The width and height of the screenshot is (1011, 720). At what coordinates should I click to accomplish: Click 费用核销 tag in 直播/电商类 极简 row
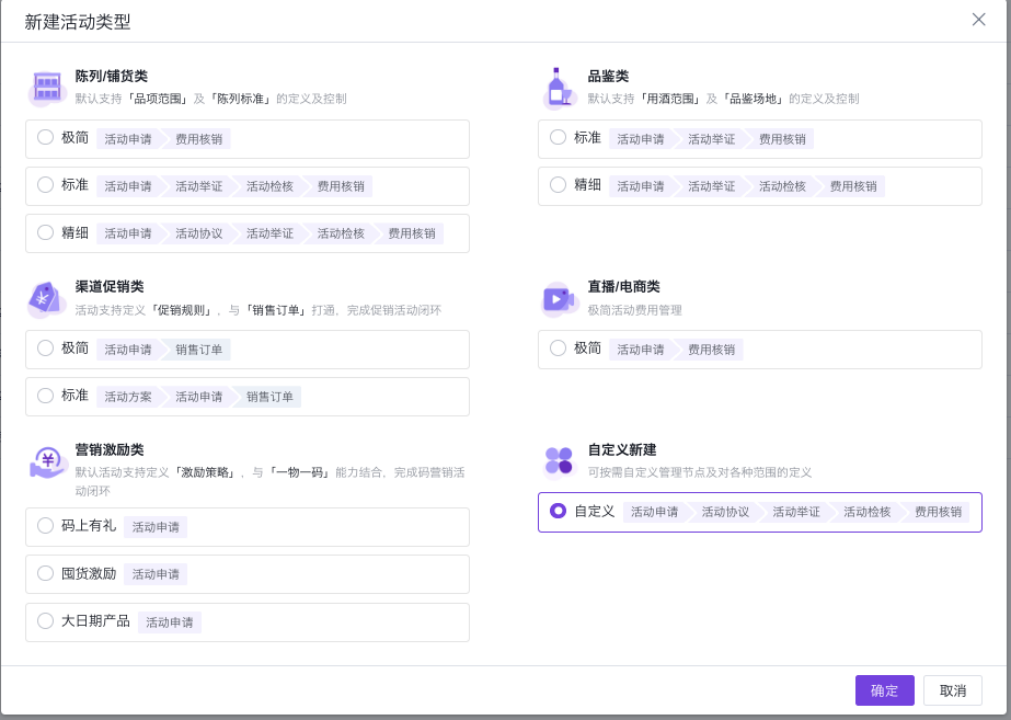pyautogui.click(x=711, y=349)
